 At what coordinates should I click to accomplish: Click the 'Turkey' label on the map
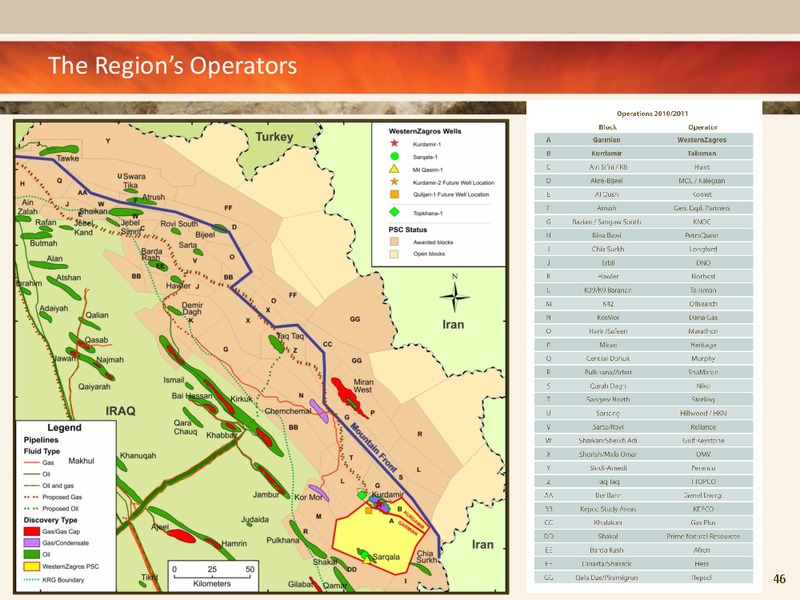[274, 137]
